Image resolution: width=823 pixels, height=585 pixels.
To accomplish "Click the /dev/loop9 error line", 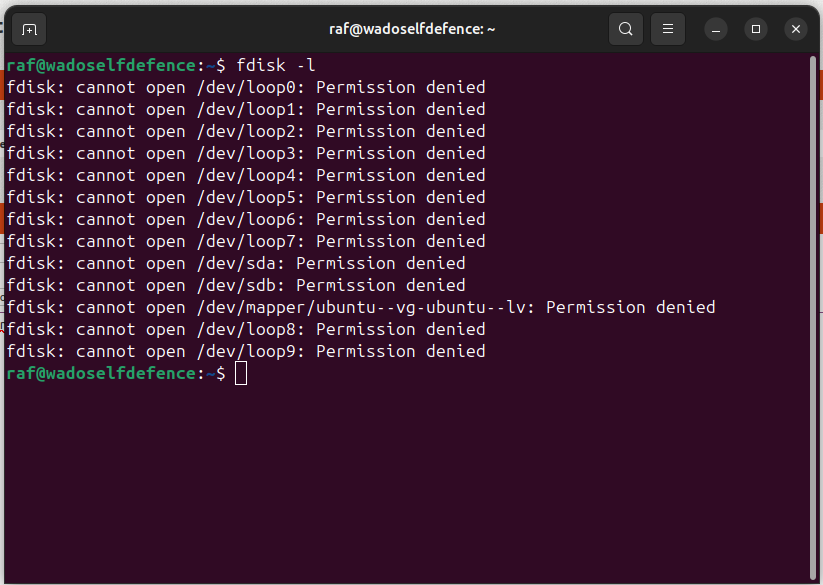I will tap(246, 352).
